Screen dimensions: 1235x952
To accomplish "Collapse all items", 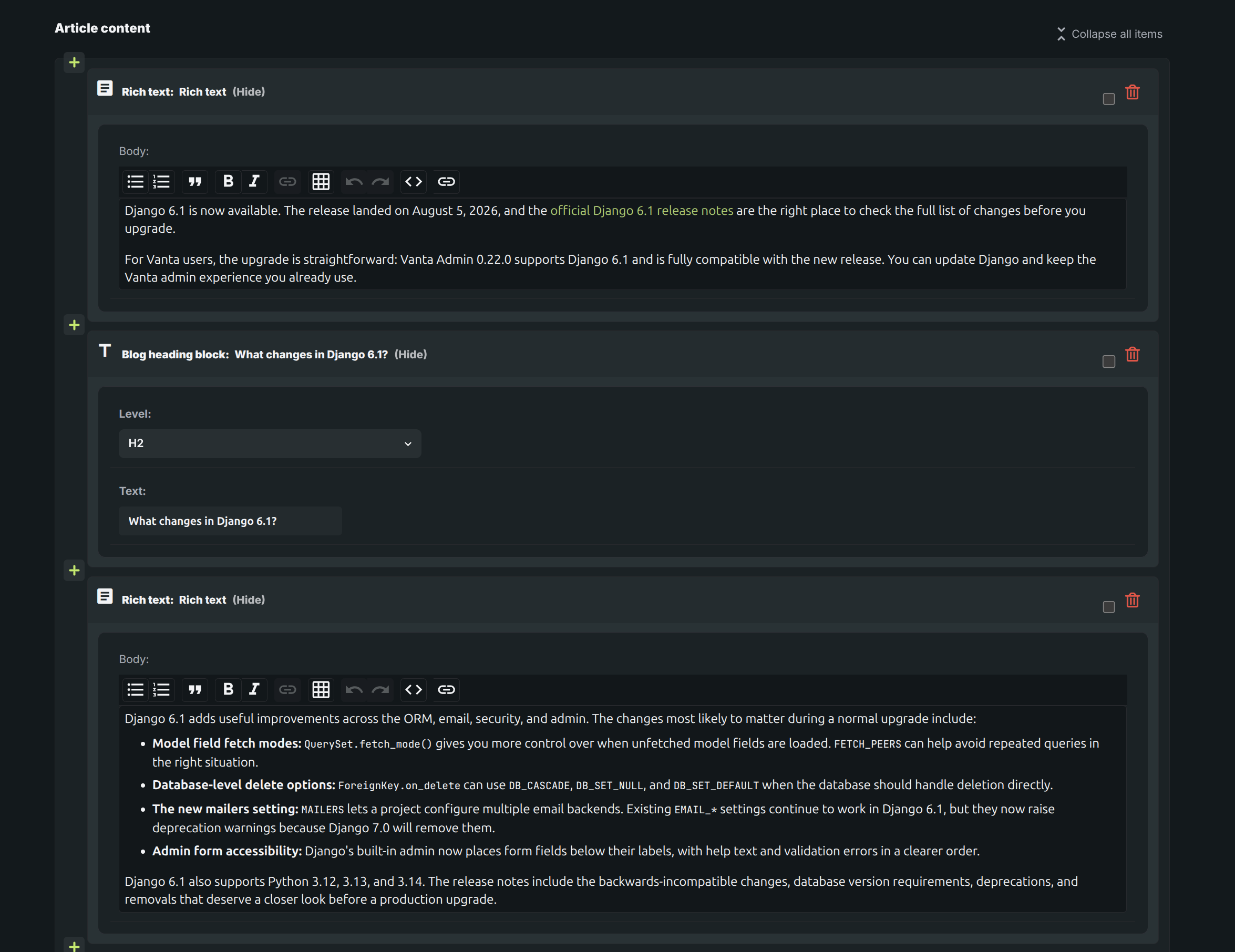I will coord(1109,34).
